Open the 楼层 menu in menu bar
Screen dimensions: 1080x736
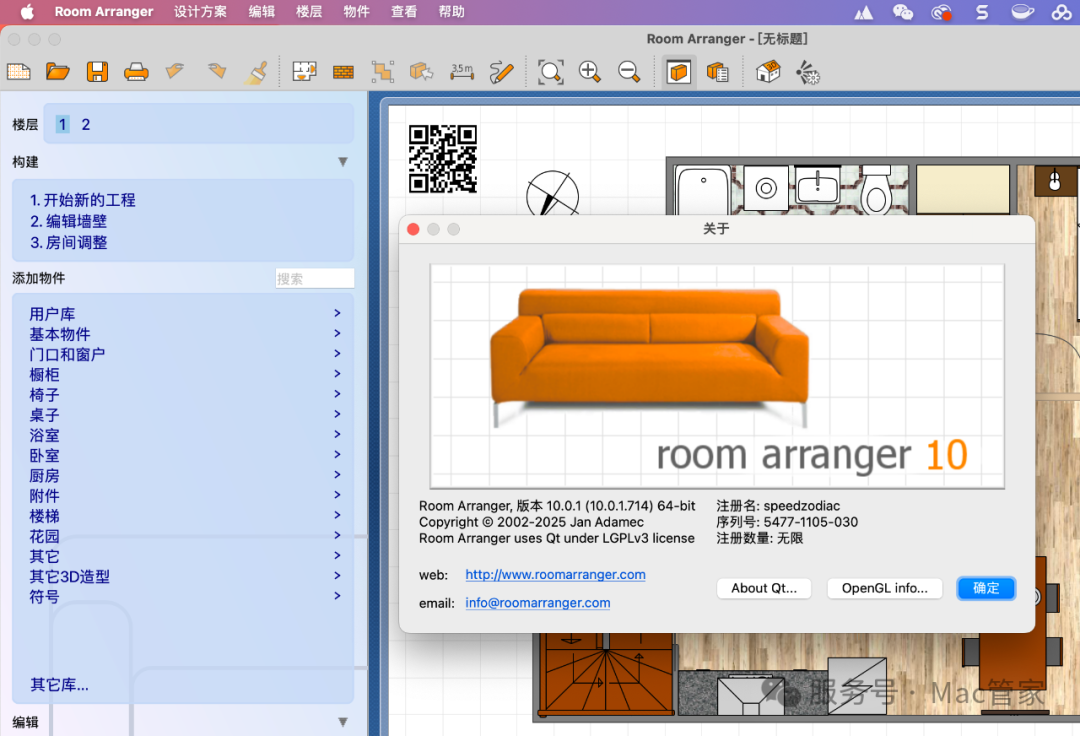click(309, 12)
